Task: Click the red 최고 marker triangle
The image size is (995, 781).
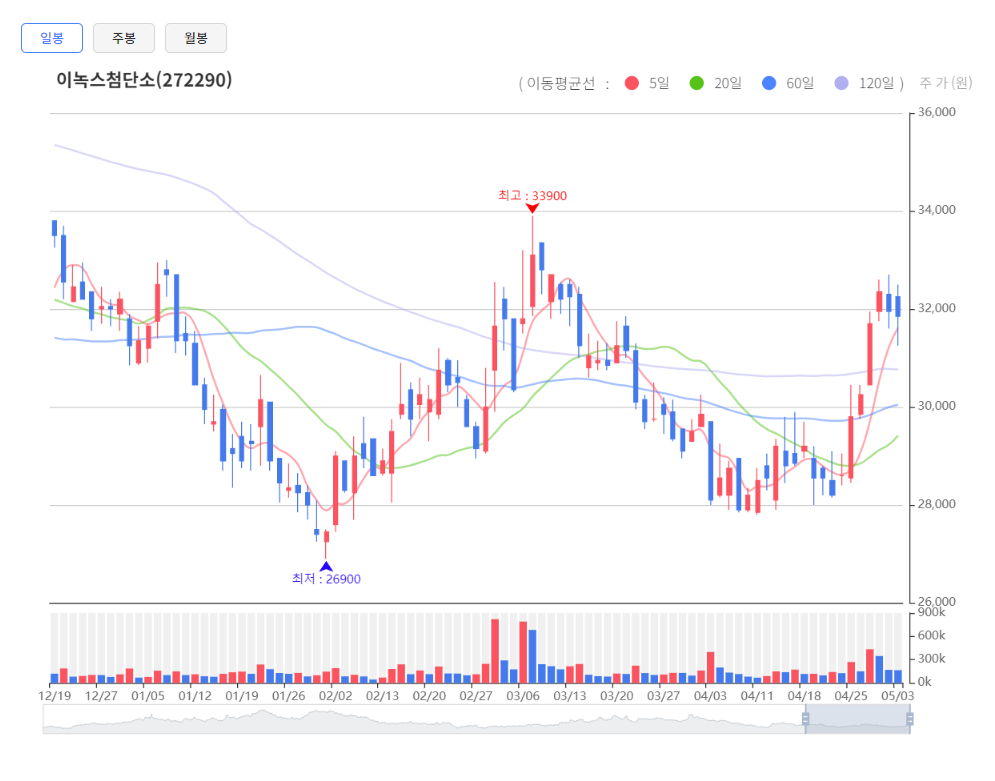Action: click(x=532, y=208)
